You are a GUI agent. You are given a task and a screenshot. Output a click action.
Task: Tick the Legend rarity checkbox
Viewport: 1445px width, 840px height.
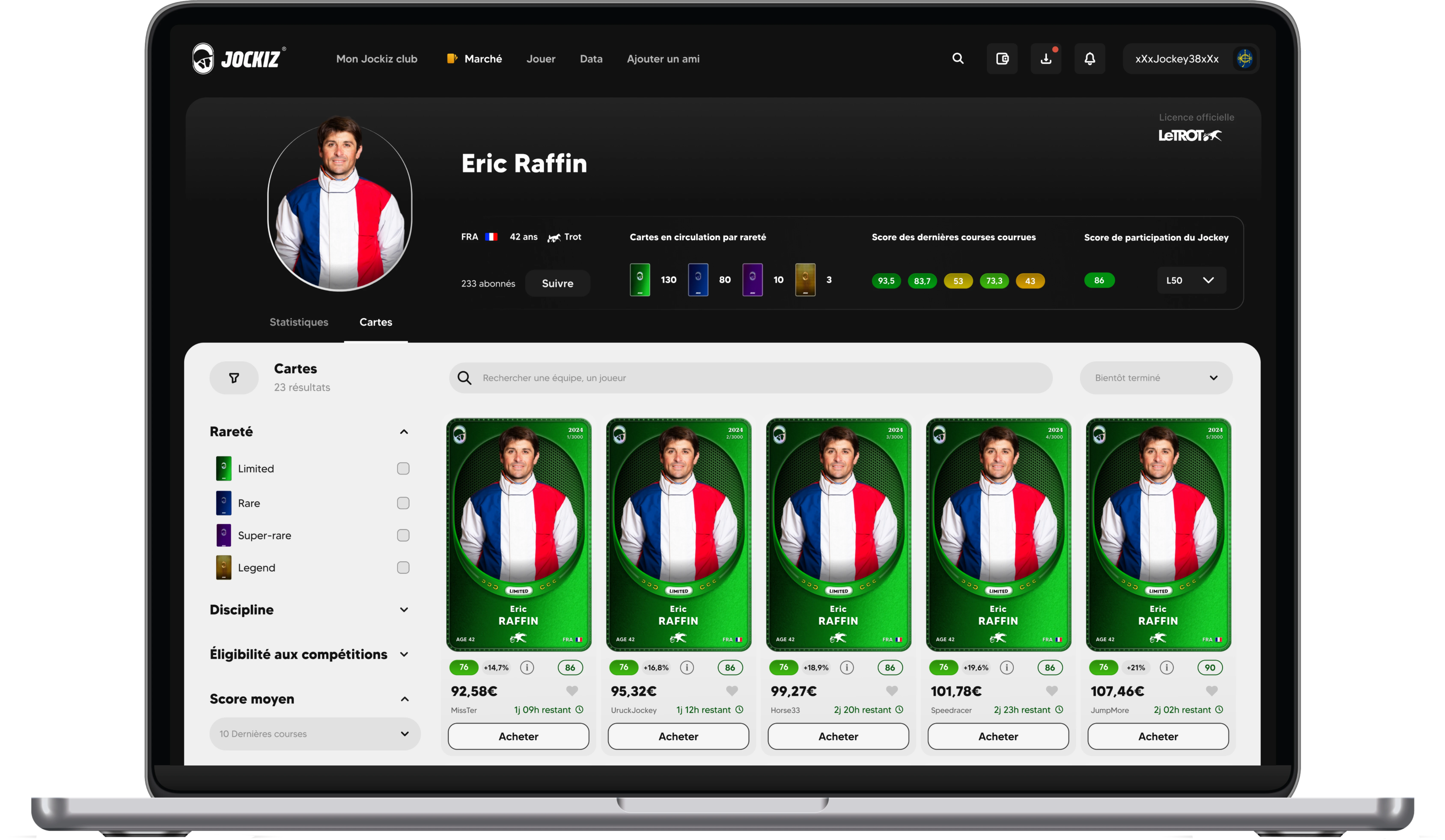click(x=403, y=568)
